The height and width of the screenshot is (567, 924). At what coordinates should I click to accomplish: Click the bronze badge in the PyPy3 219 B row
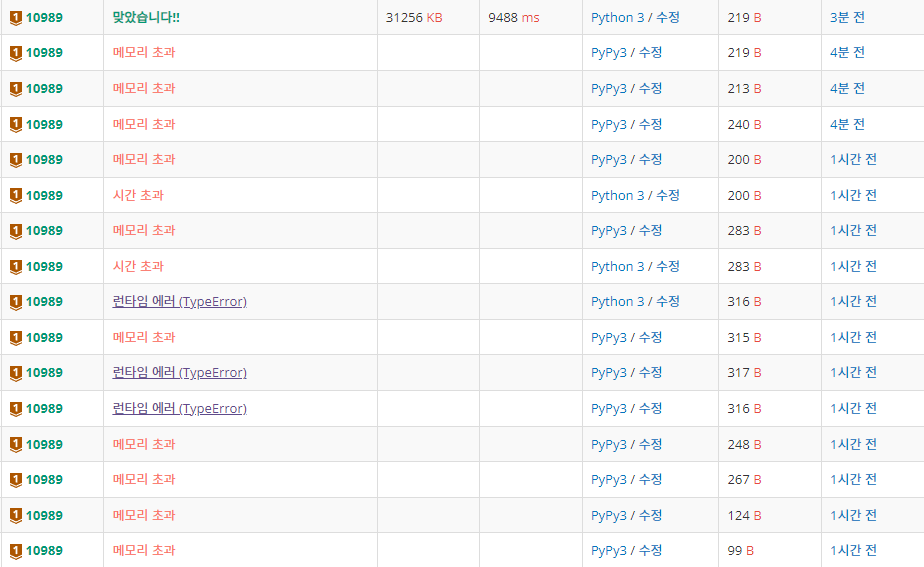pyautogui.click(x=16, y=54)
